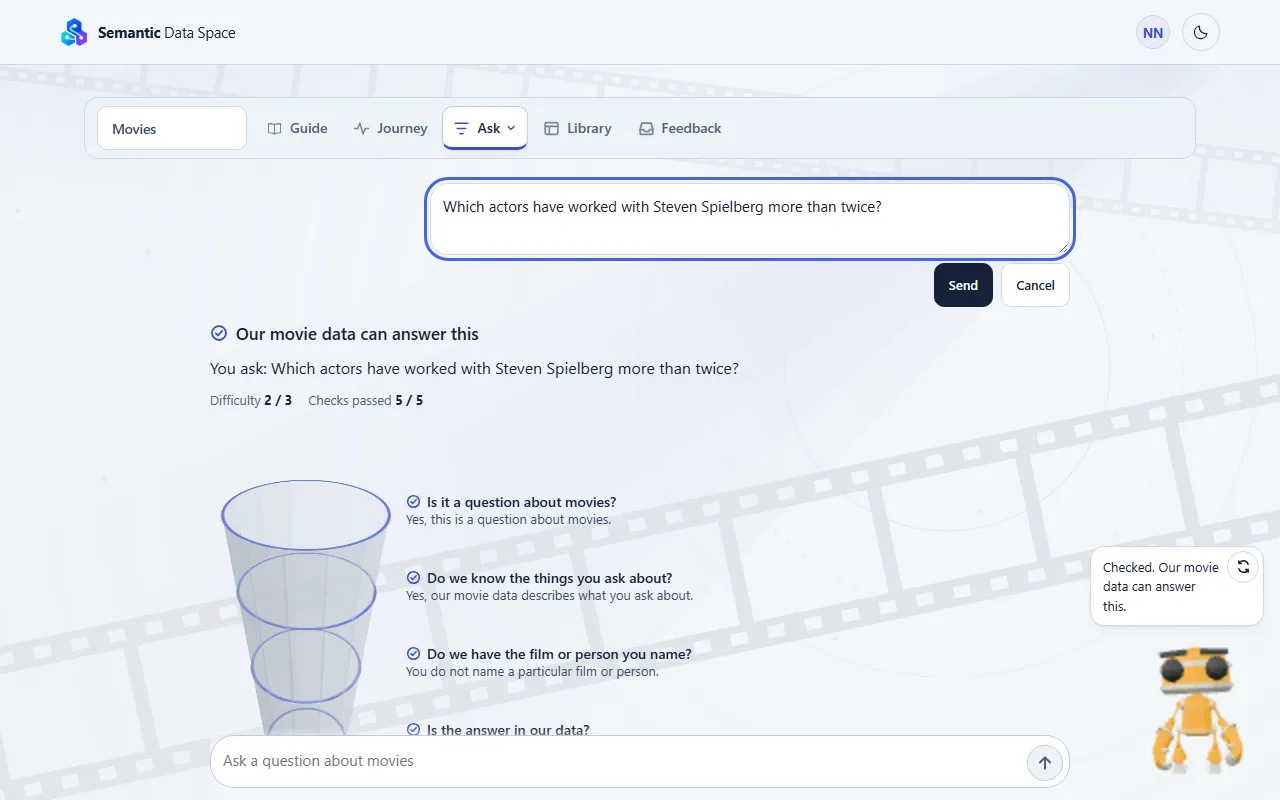Image resolution: width=1280 pixels, height=800 pixels.
Task: Submit with the up-arrow send icon
Action: pyautogui.click(x=1045, y=763)
